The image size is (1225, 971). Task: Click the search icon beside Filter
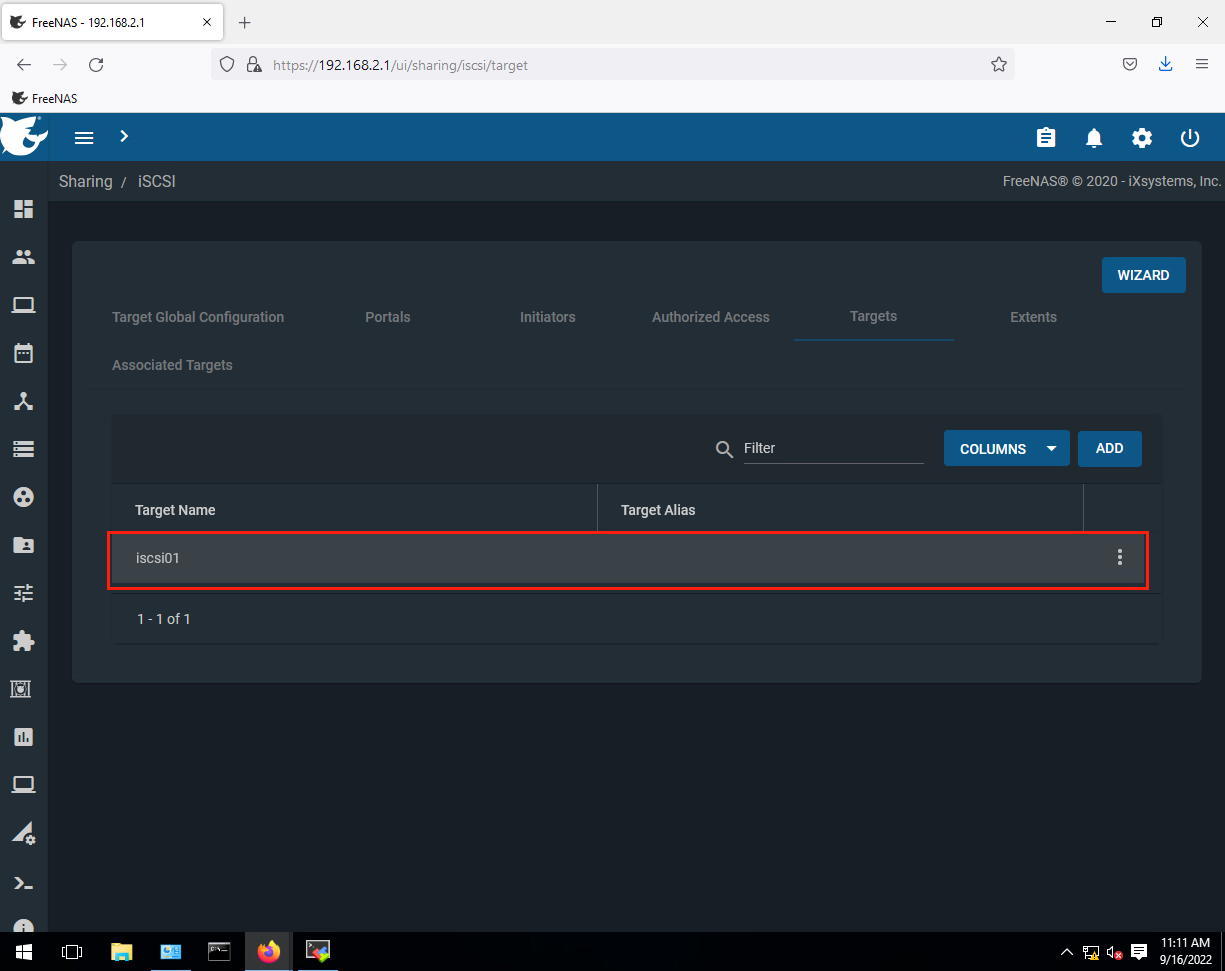point(725,449)
